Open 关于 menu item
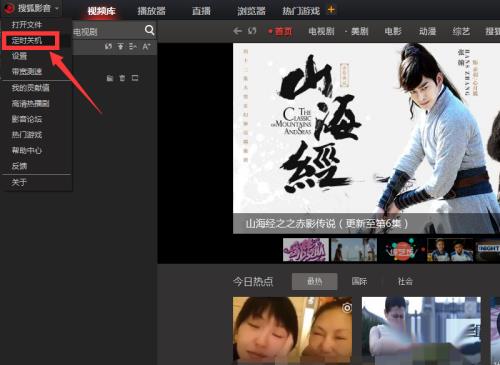Viewport: 500px width, 365px height. pos(19,182)
